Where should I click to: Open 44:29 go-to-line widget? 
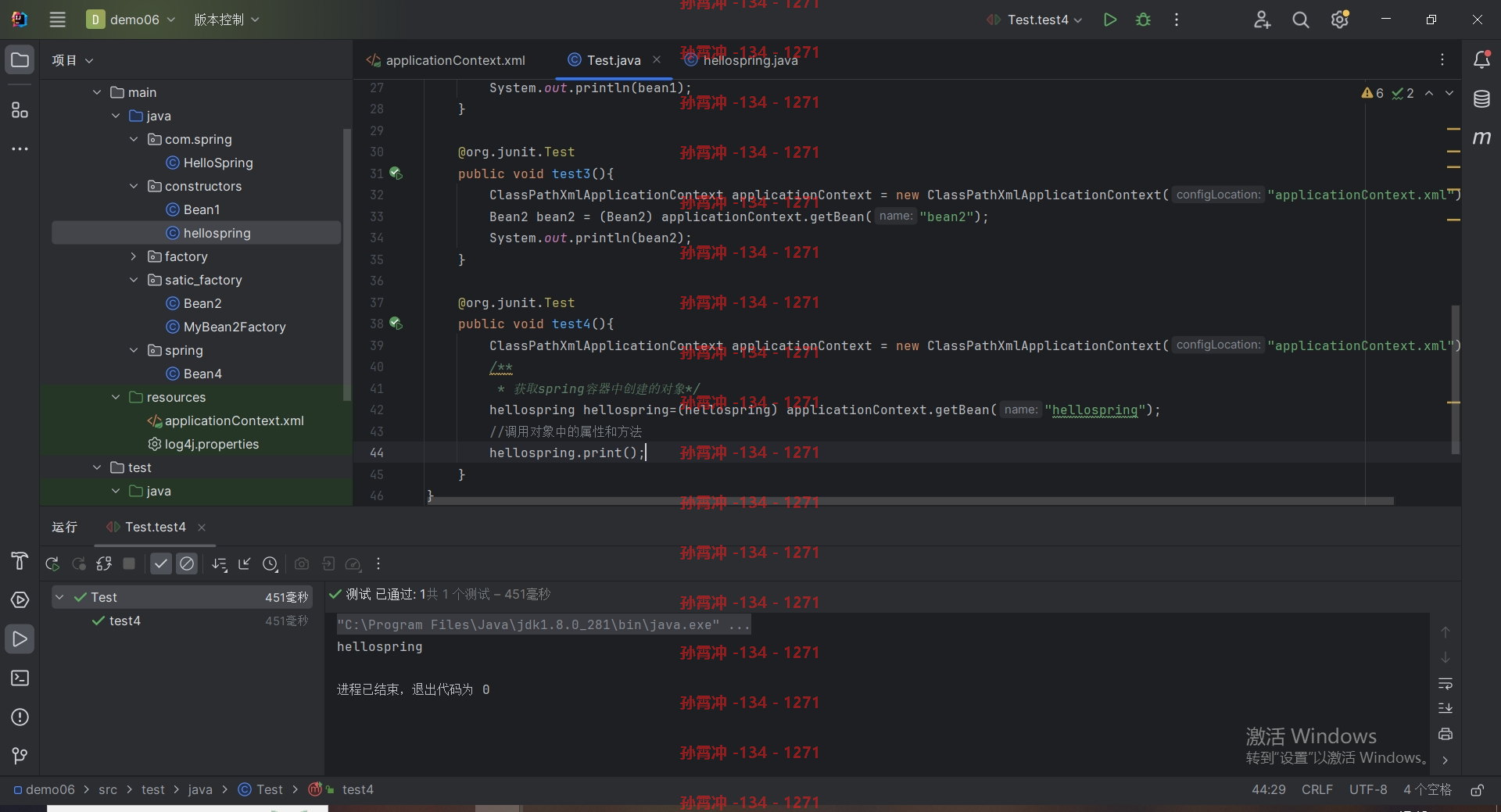click(x=1269, y=790)
